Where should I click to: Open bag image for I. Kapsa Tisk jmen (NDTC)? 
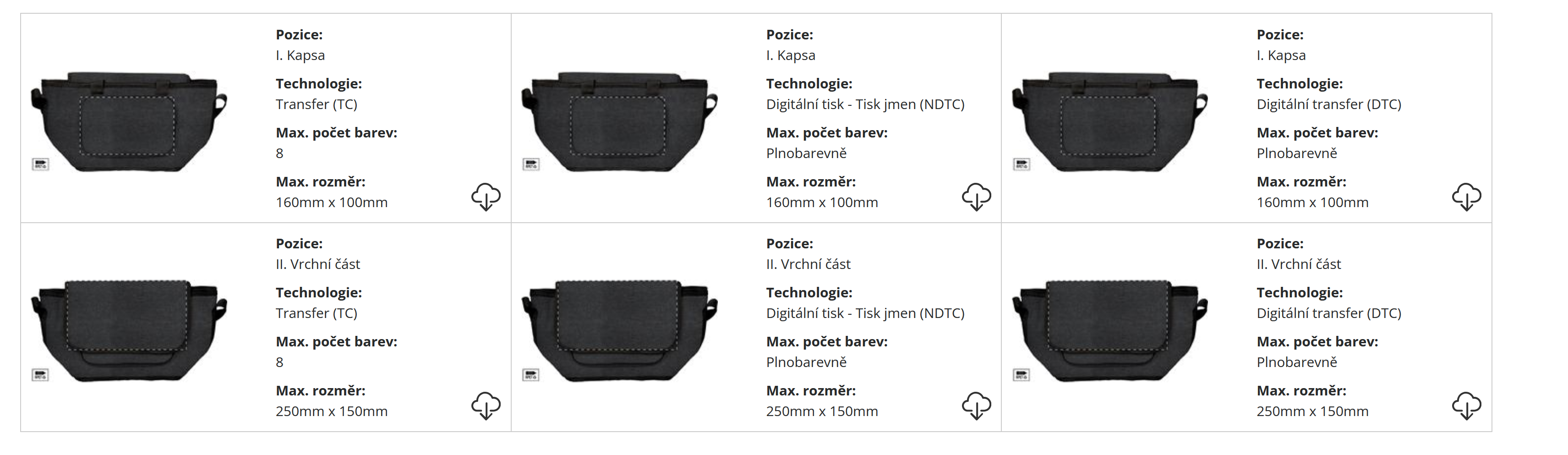(x=619, y=122)
